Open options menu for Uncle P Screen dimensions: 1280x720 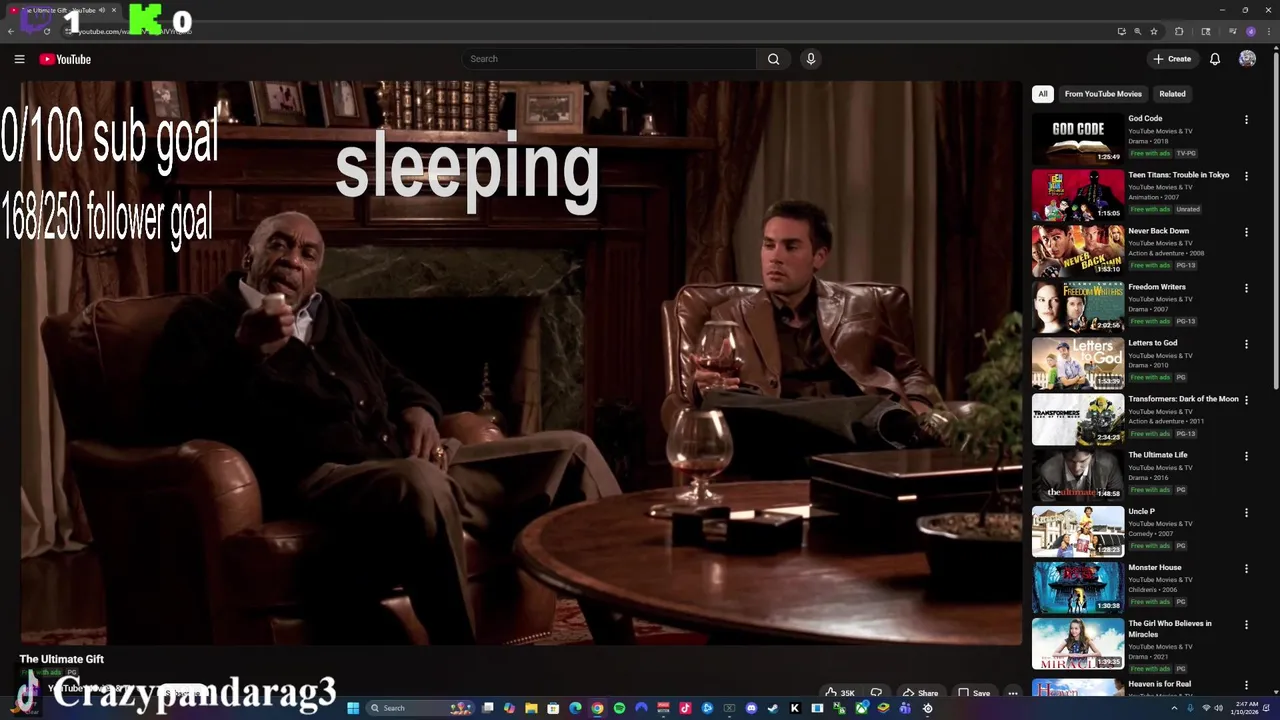coord(1246,513)
